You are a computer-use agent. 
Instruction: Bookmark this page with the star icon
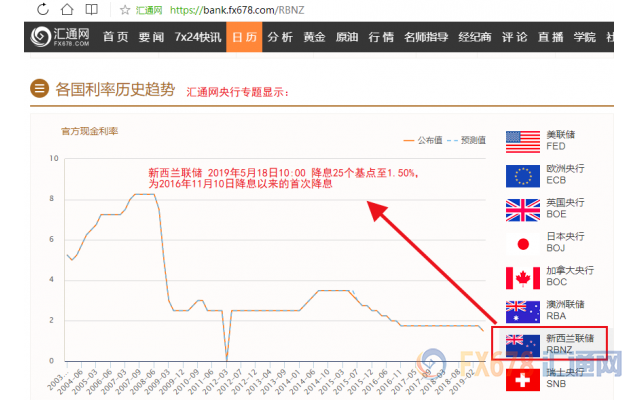tap(125, 10)
